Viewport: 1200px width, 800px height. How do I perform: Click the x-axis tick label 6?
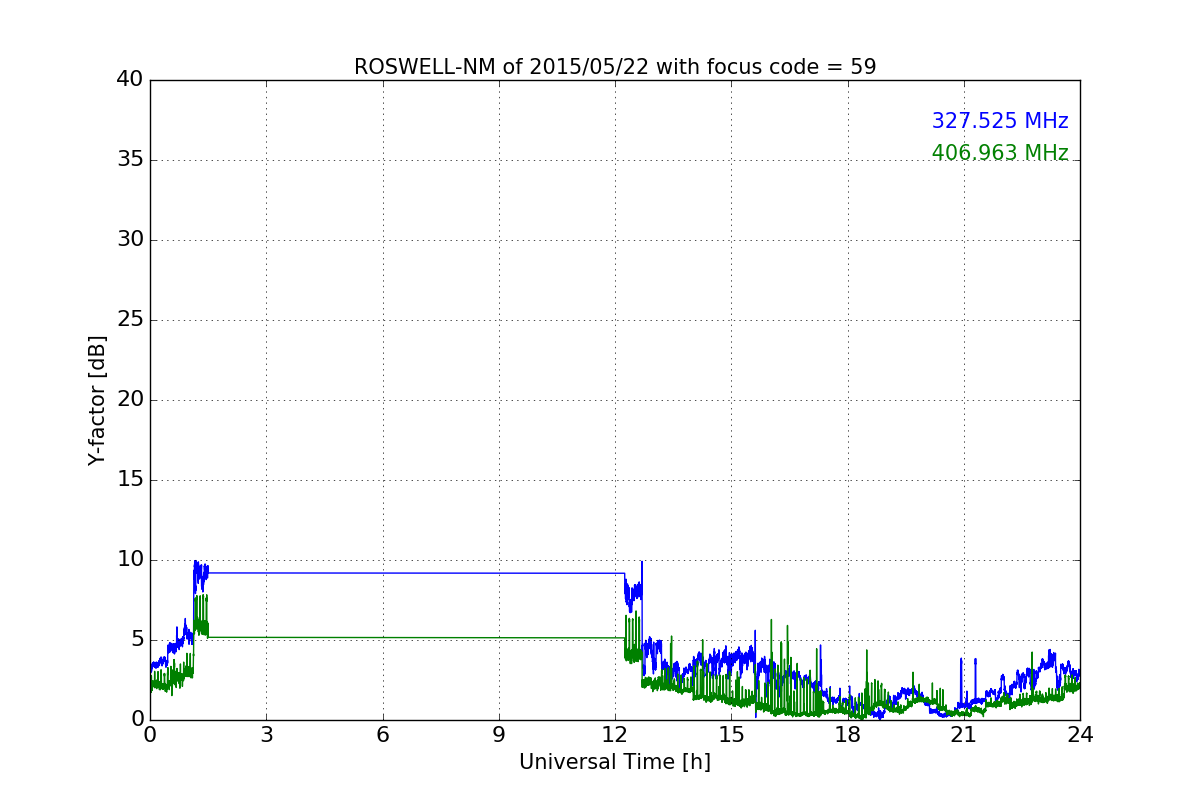point(382,734)
